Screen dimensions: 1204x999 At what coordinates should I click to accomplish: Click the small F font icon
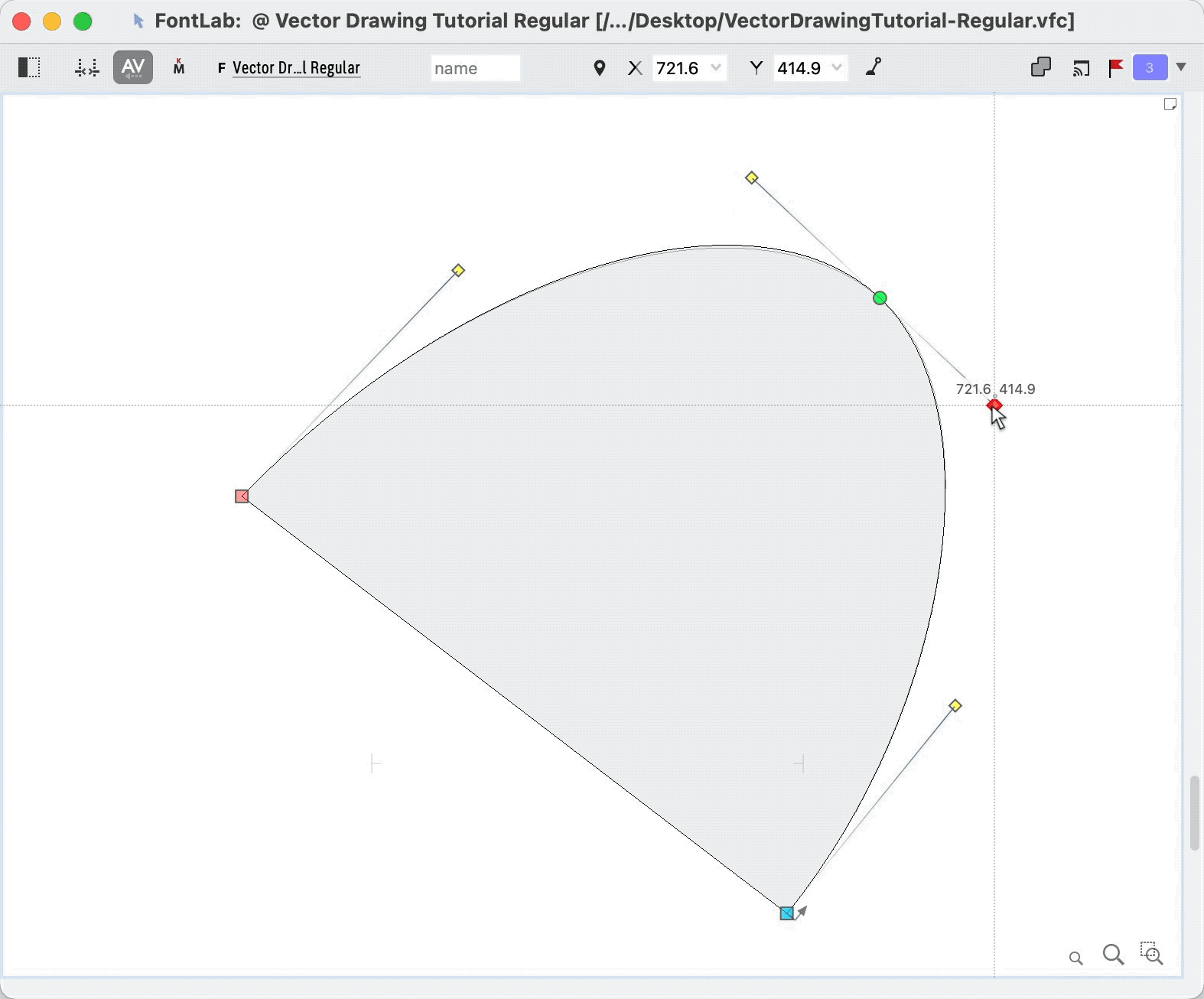[222, 68]
